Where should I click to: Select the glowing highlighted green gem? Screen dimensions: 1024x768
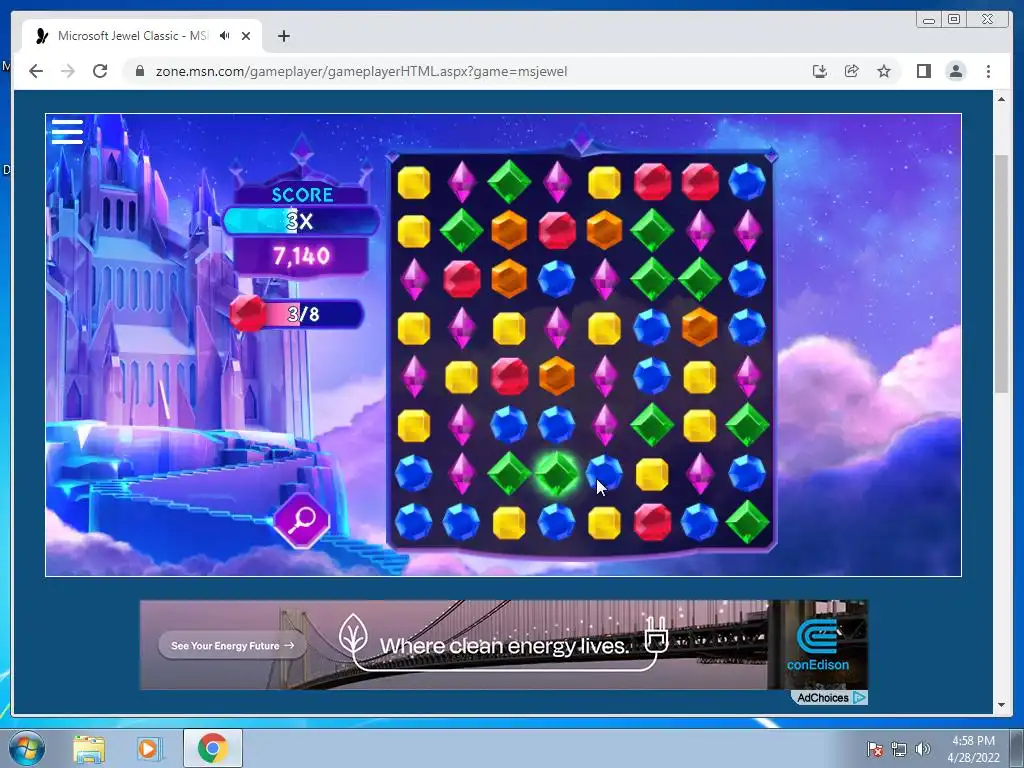(x=556, y=474)
